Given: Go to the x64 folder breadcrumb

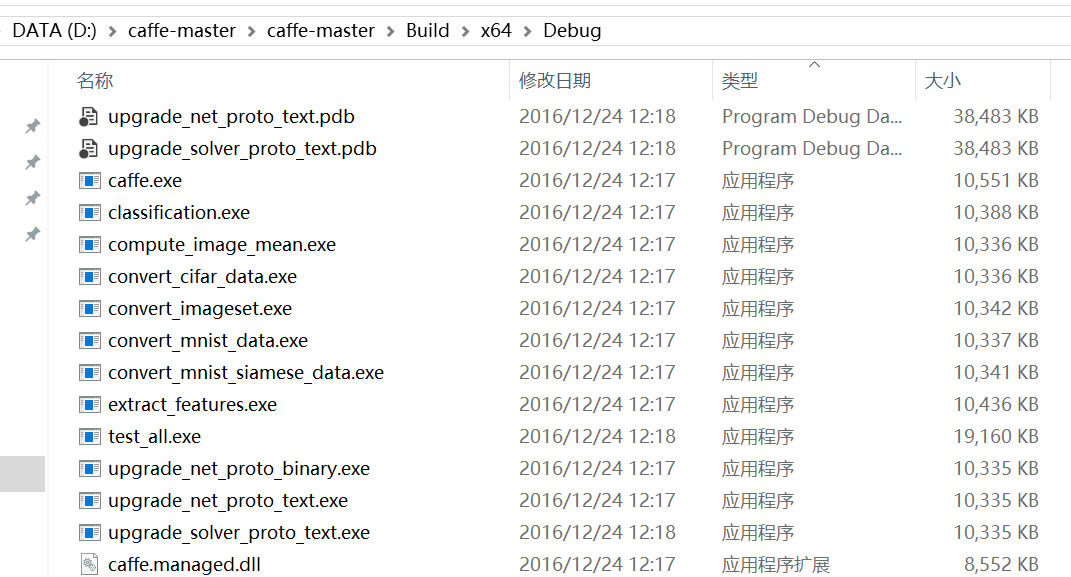Looking at the screenshot, I should pos(496,31).
